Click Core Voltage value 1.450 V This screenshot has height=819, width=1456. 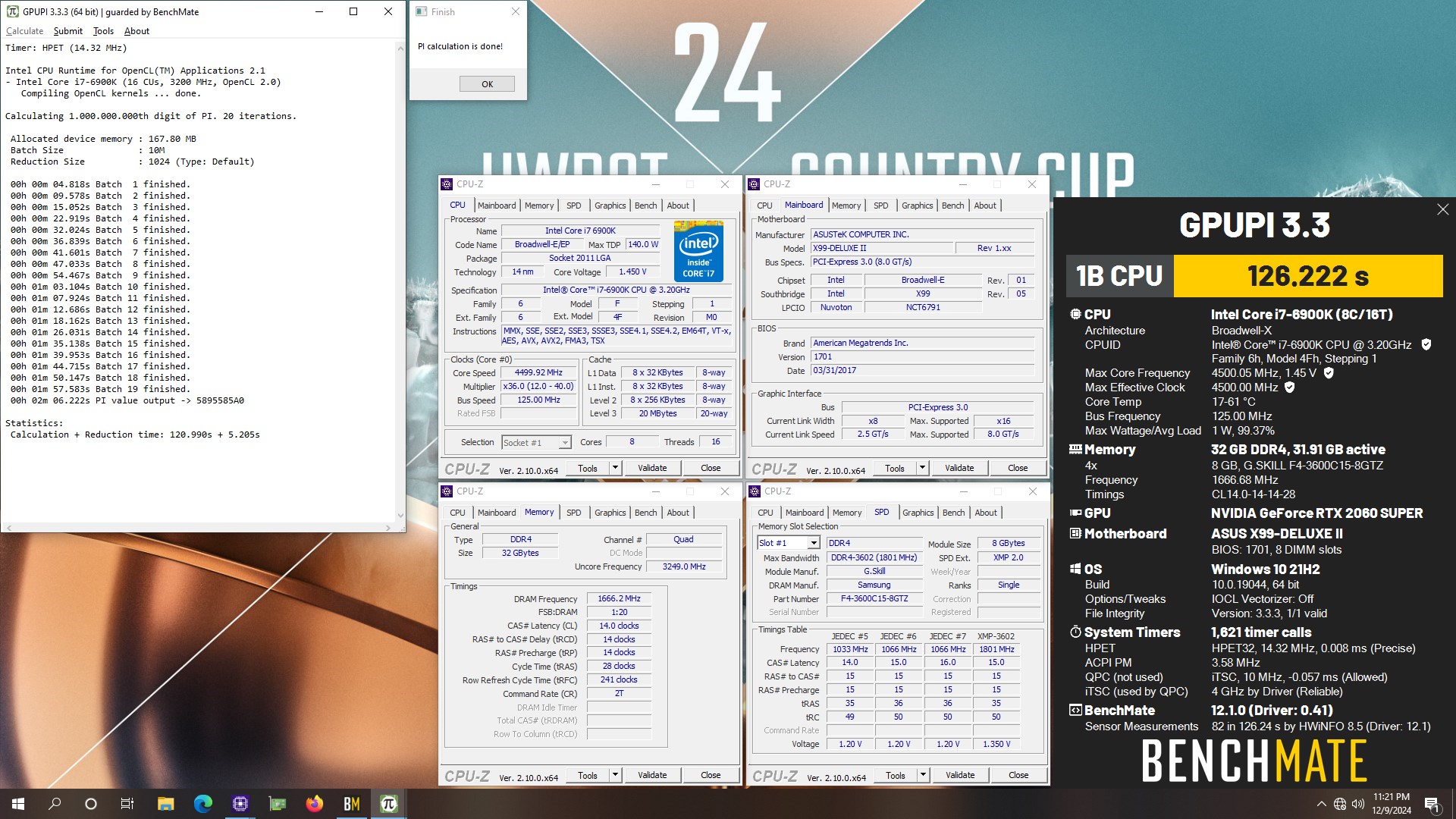pyautogui.click(x=632, y=272)
